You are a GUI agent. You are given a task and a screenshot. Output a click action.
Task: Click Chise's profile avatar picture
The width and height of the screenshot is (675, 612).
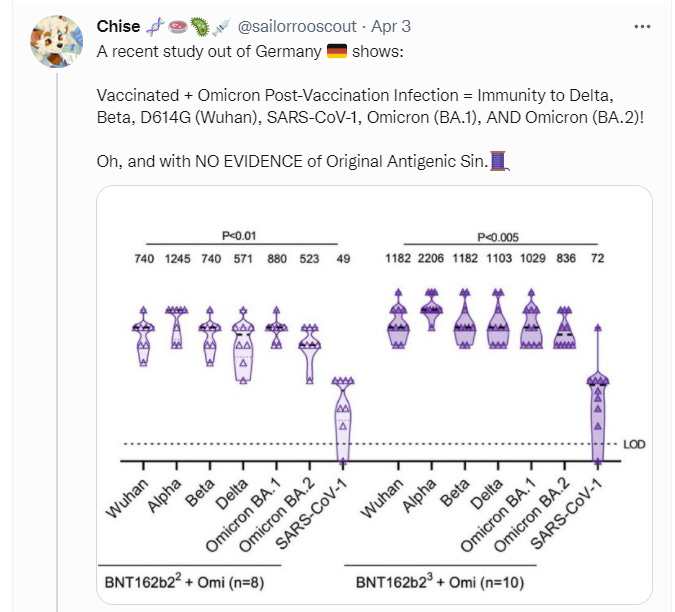coord(53,42)
